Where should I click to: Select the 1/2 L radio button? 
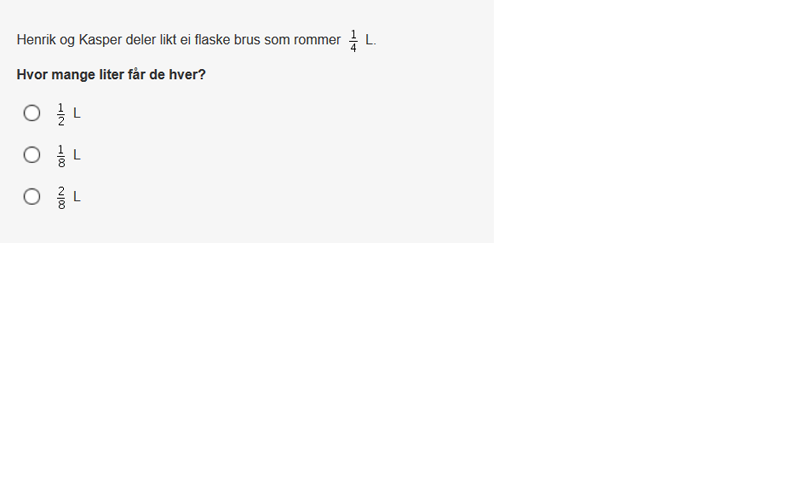(32, 113)
